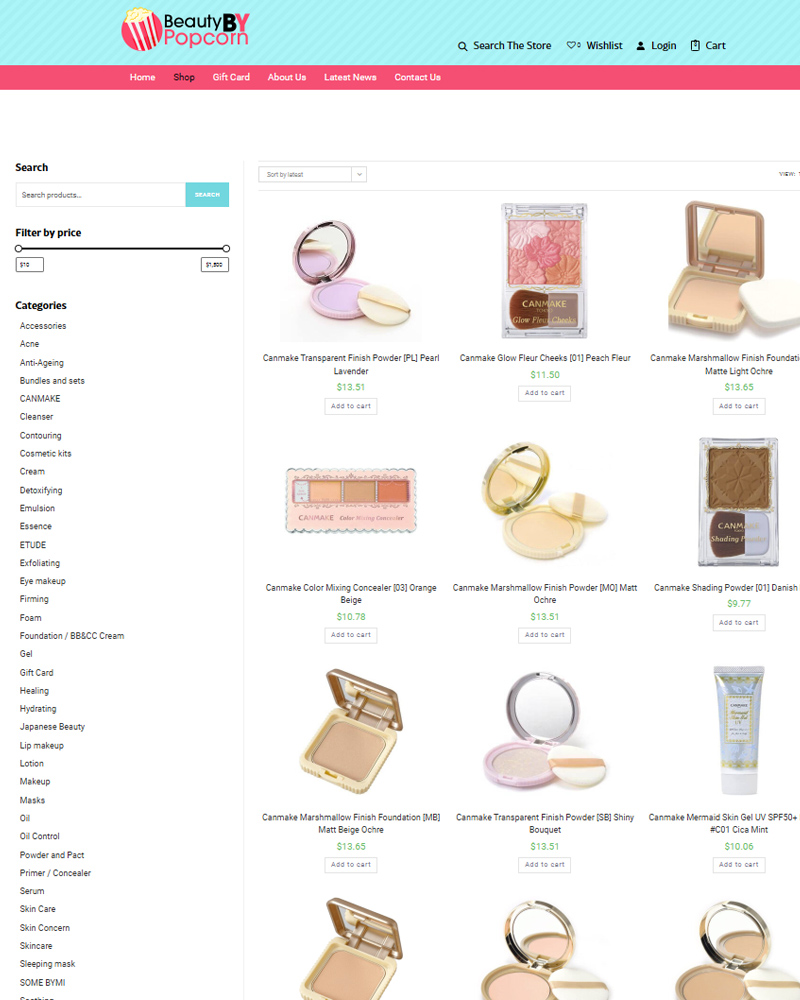
Task: Click the blue SEARCH button
Action: tap(207, 195)
